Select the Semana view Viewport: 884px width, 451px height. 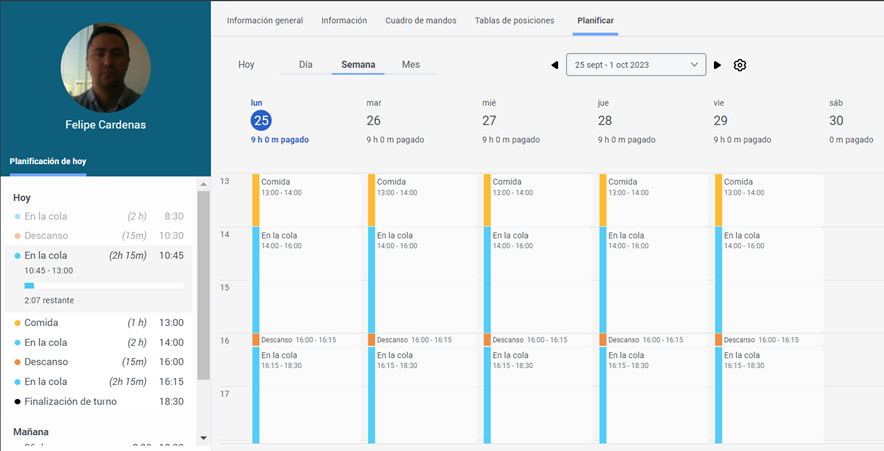tap(358, 64)
